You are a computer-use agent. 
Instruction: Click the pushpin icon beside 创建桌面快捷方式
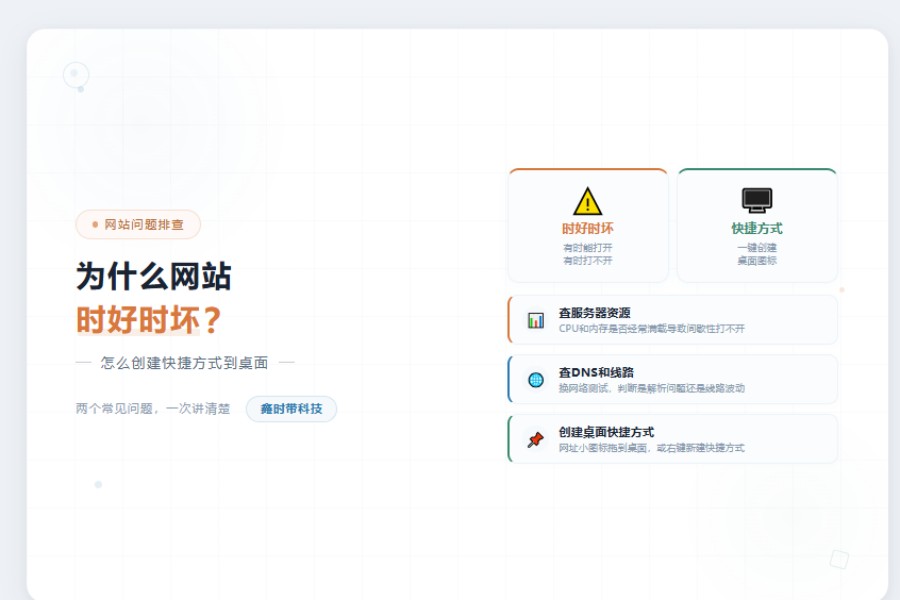(x=536, y=440)
